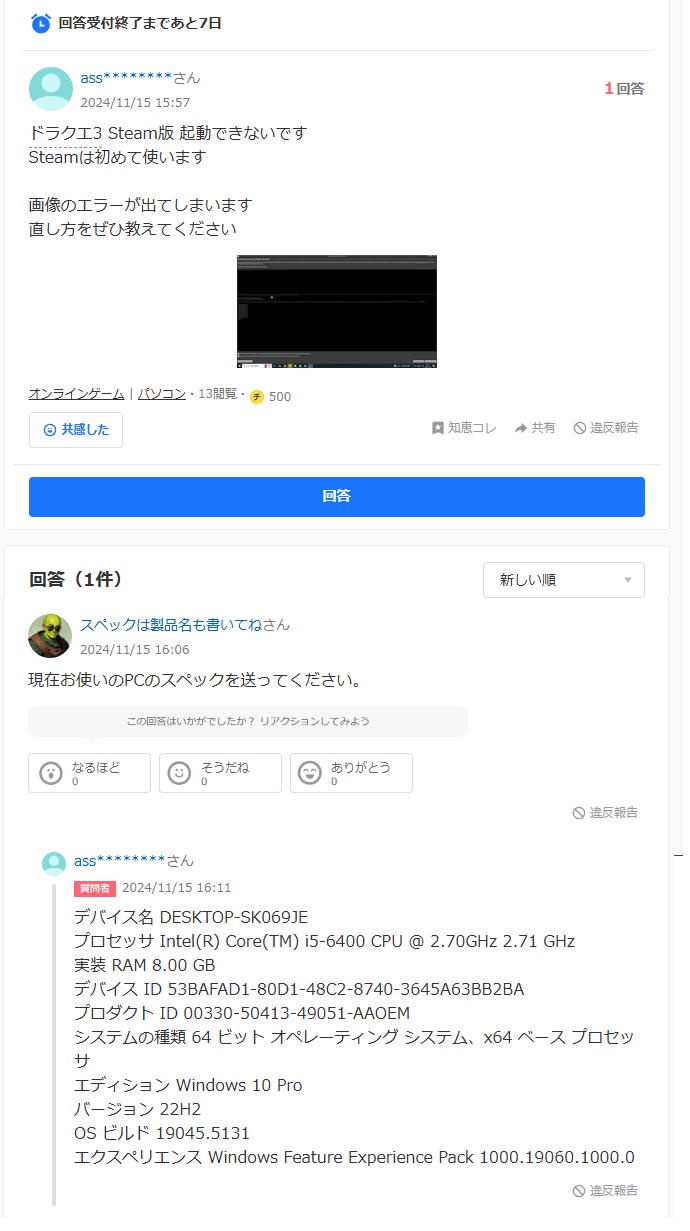Open the スペックは製品名も書いてね profile link
This screenshot has height=1231, width=690.
coord(171,625)
